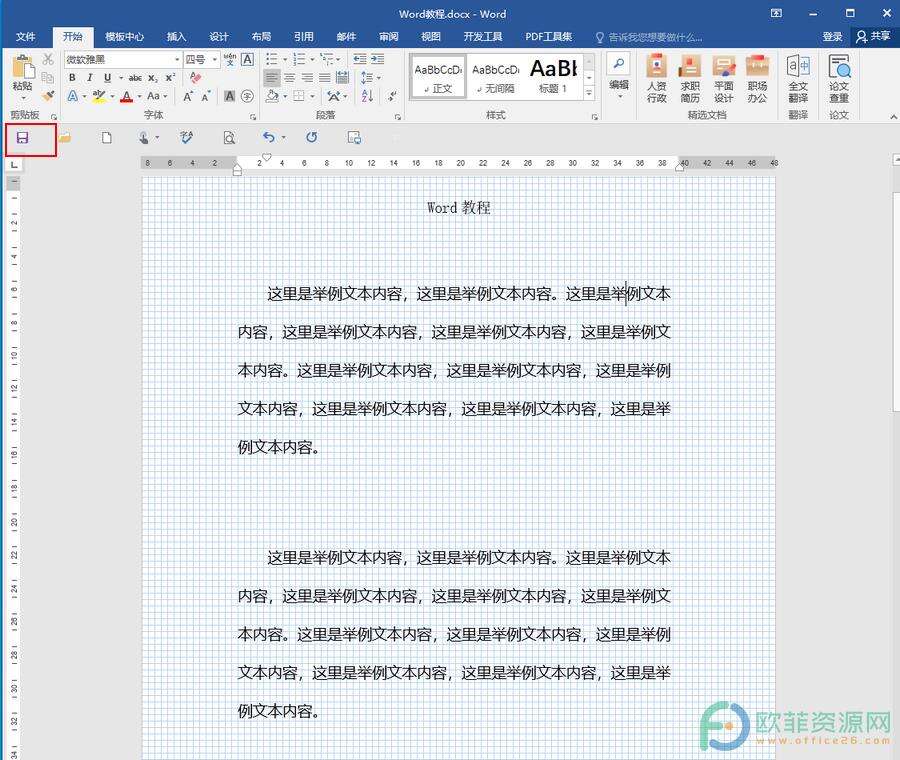Toggle subscript formatting
This screenshot has width=900, height=760.
(153, 77)
